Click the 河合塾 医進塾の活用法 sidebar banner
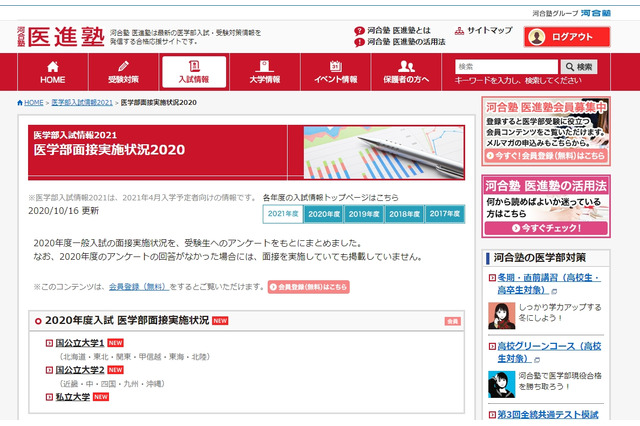640x426 pixels. click(546, 206)
